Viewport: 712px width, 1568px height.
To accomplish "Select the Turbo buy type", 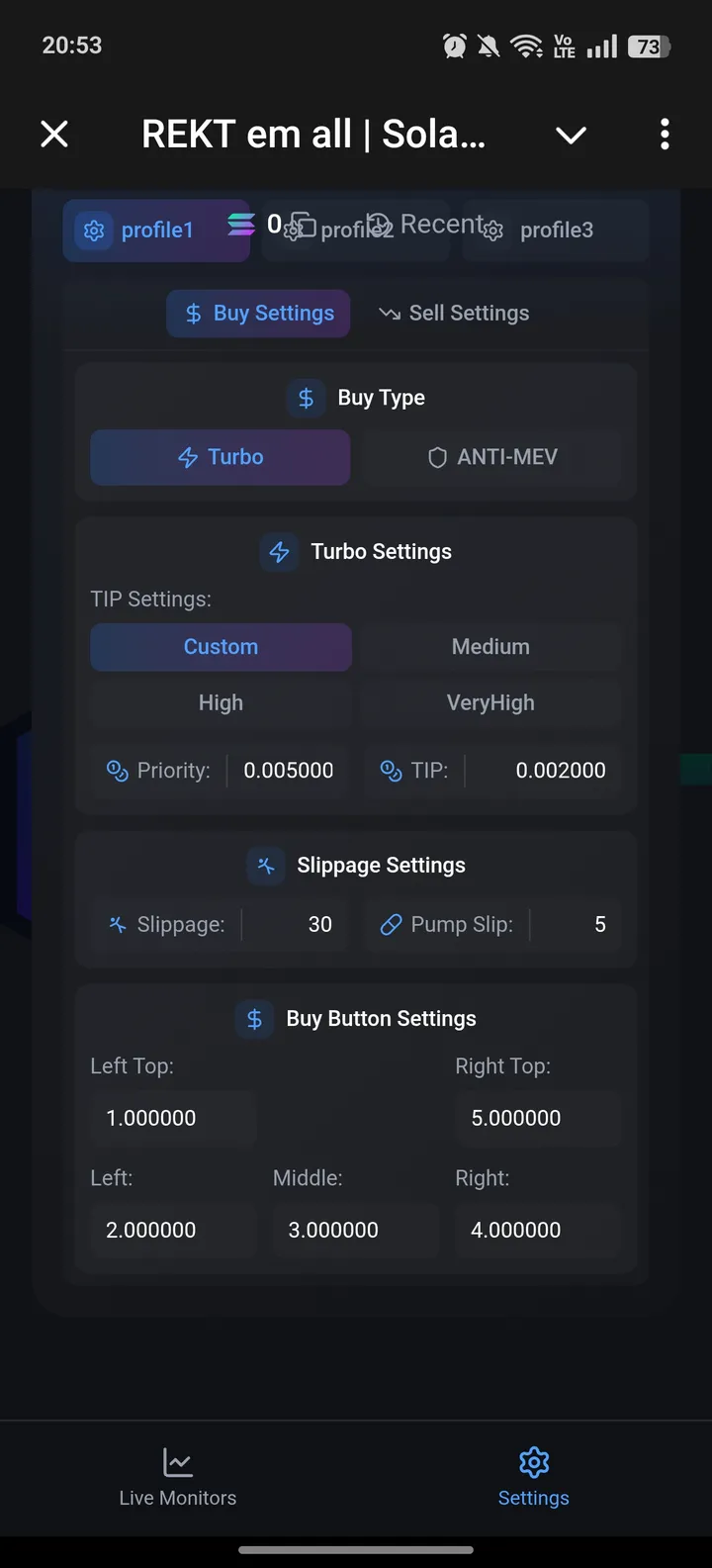I will coord(221,457).
